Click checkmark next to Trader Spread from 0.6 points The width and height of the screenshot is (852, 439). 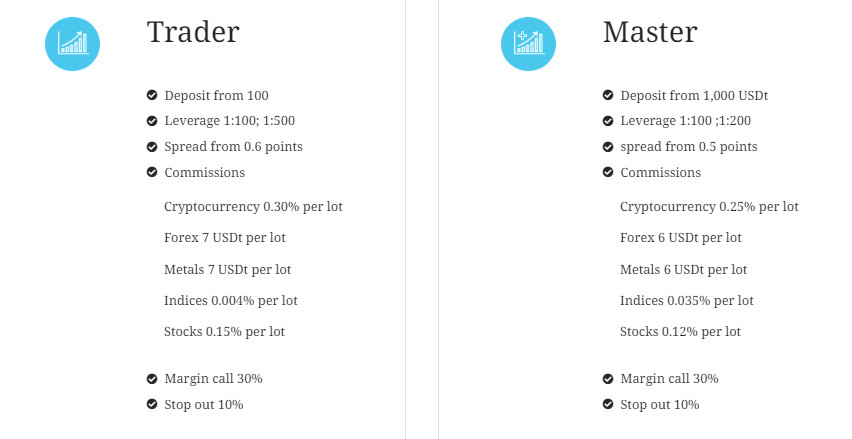coord(152,147)
